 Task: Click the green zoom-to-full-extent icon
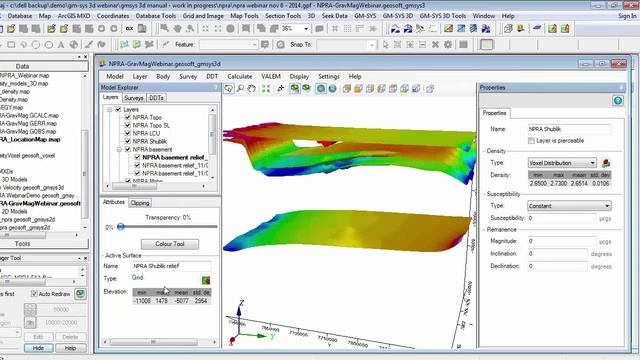coord(266,89)
